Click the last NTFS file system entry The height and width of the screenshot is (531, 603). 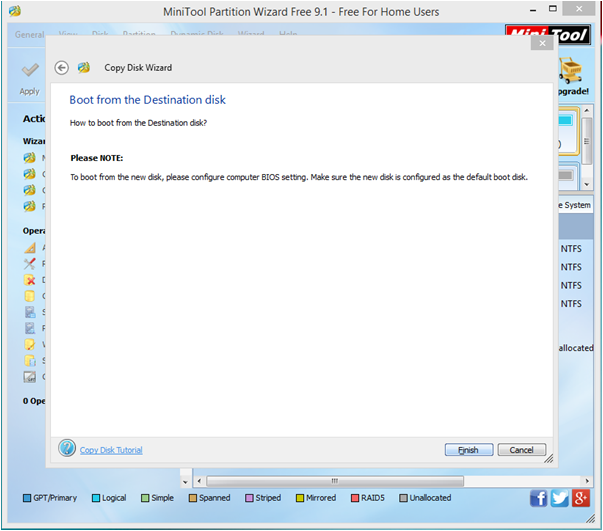point(571,304)
